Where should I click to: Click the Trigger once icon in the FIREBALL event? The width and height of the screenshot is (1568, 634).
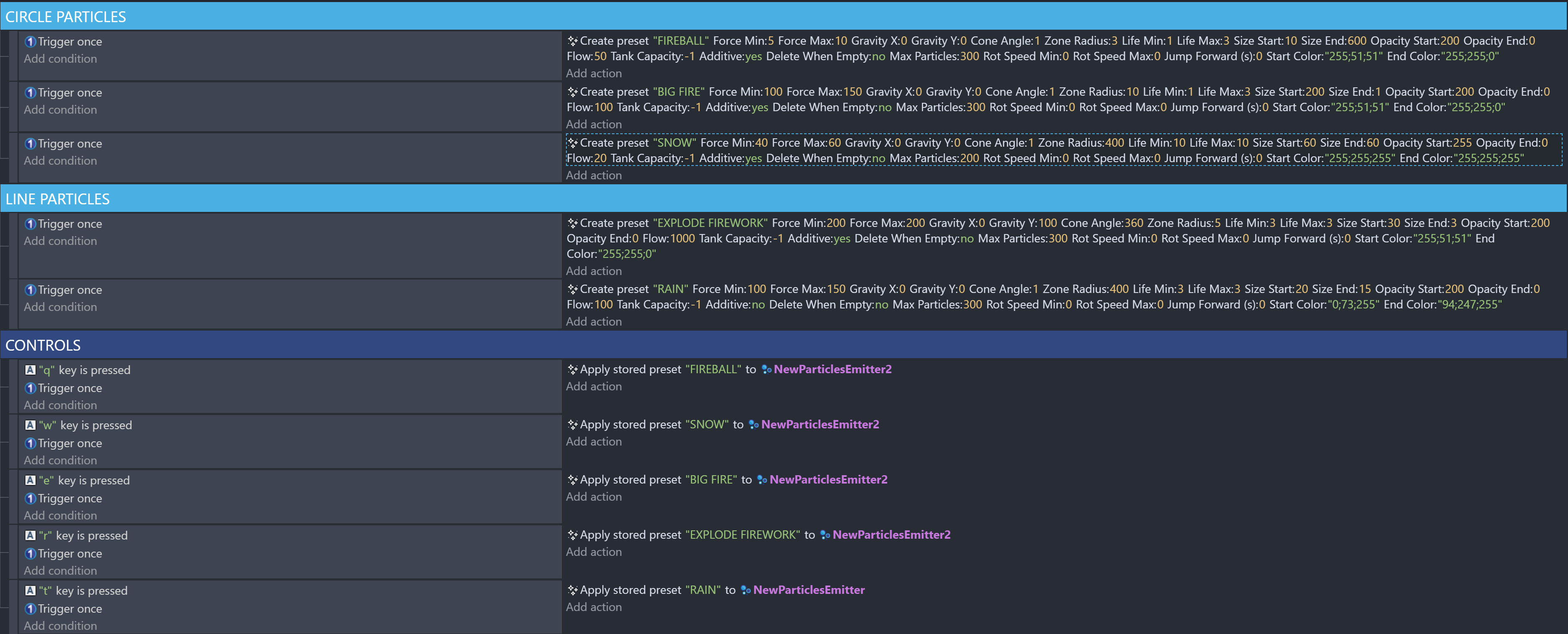(x=30, y=42)
